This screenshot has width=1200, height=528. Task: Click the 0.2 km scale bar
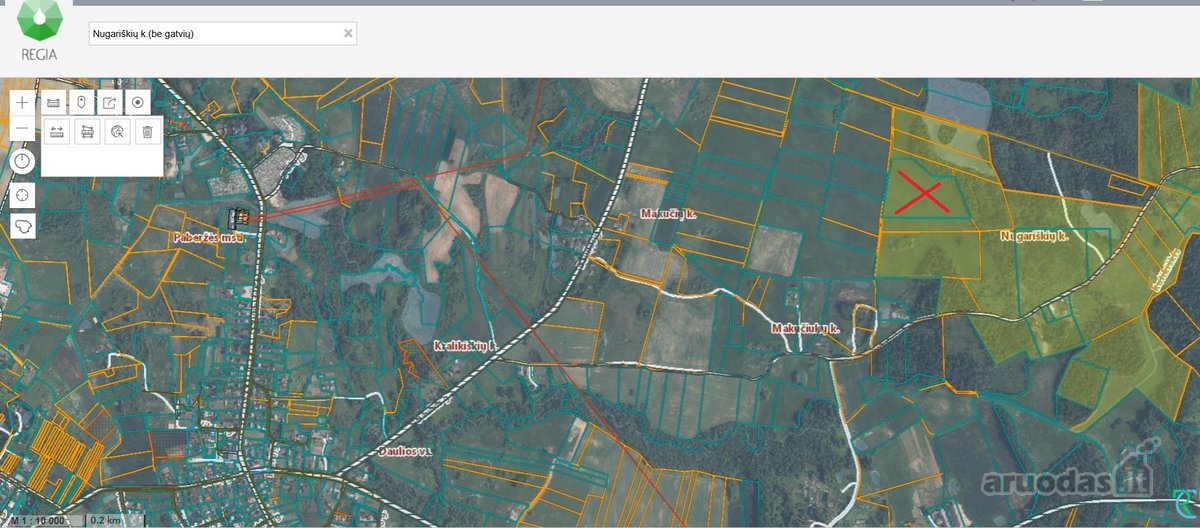coord(114,520)
